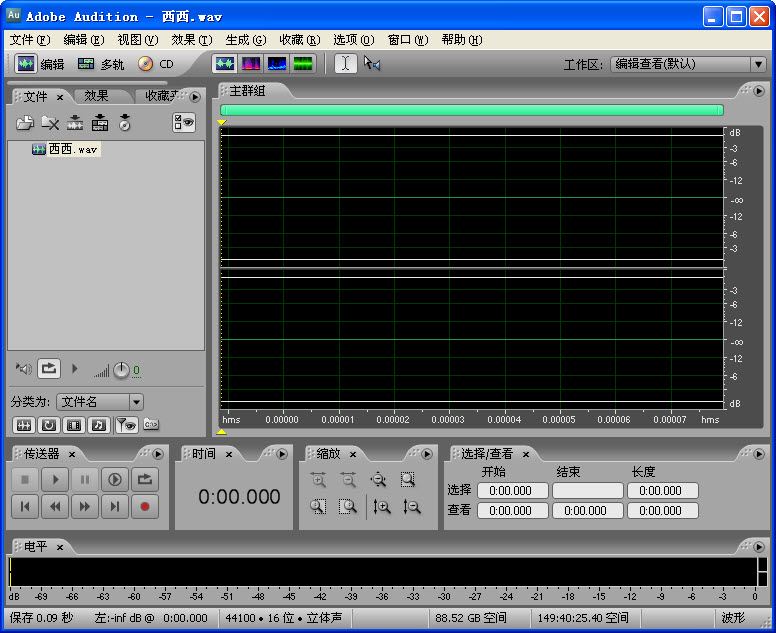
Task: Open the CD view
Action: click(155, 64)
